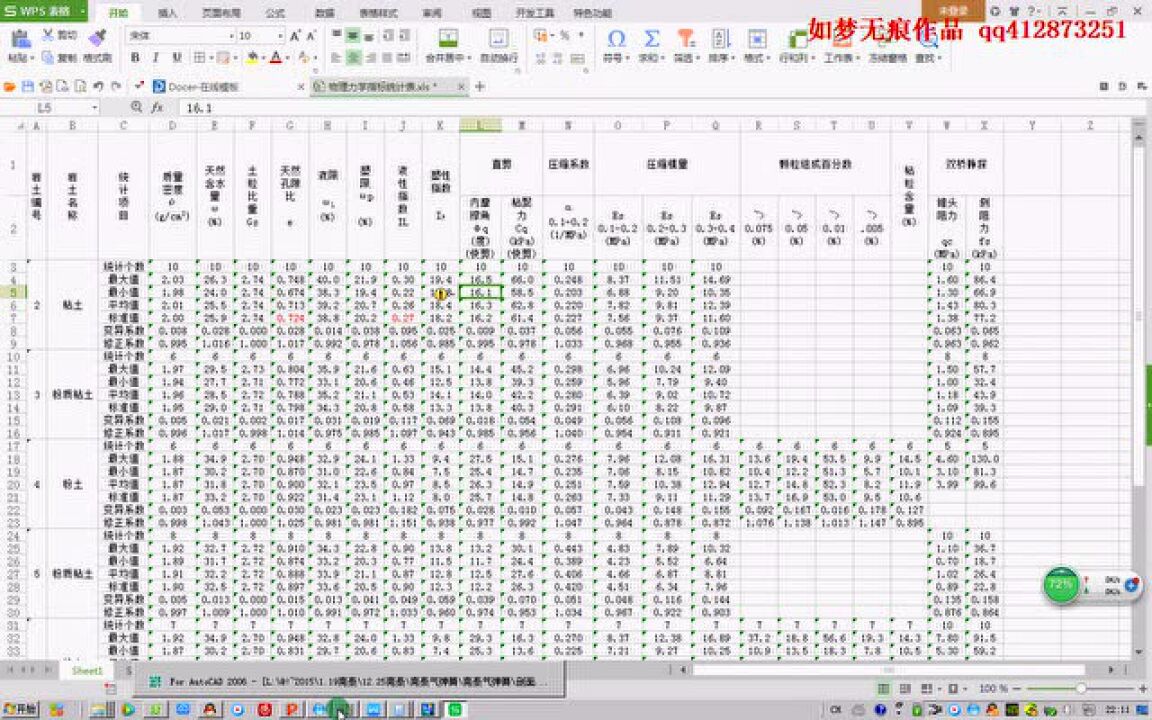
Task: Click the taskbar clock 22:11
Action: pos(1117,710)
